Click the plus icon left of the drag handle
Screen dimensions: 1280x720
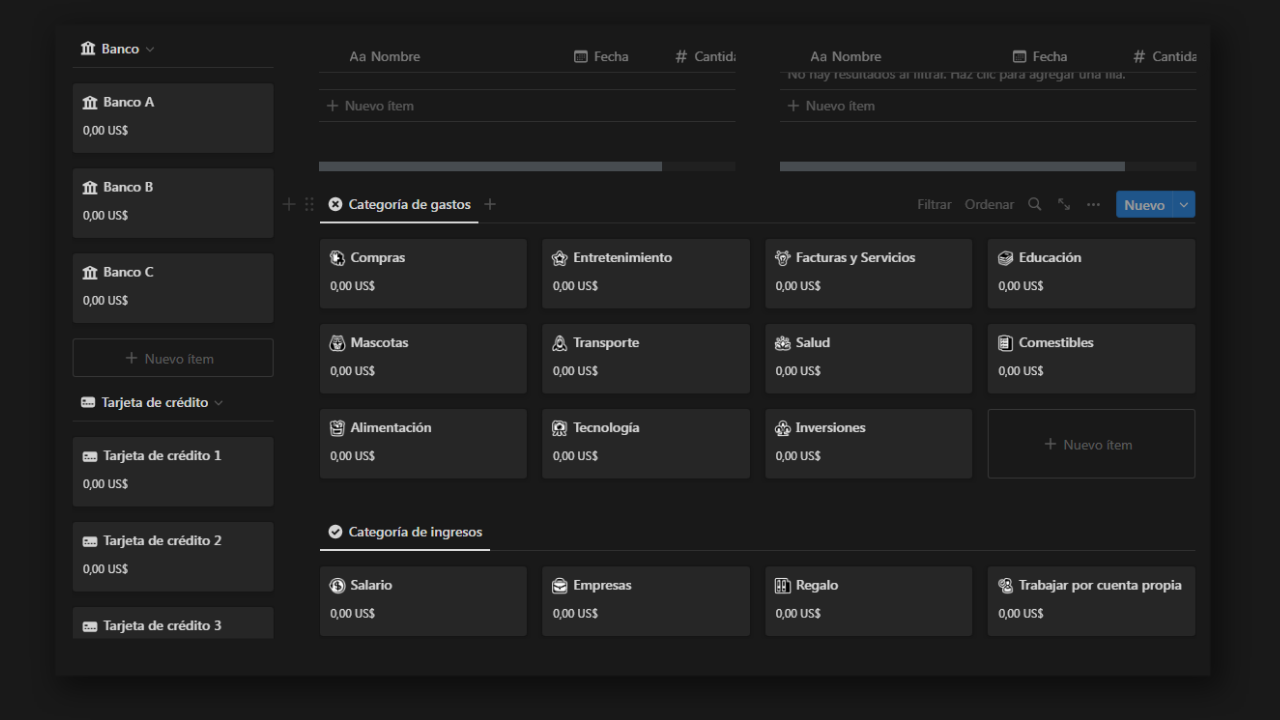point(289,204)
